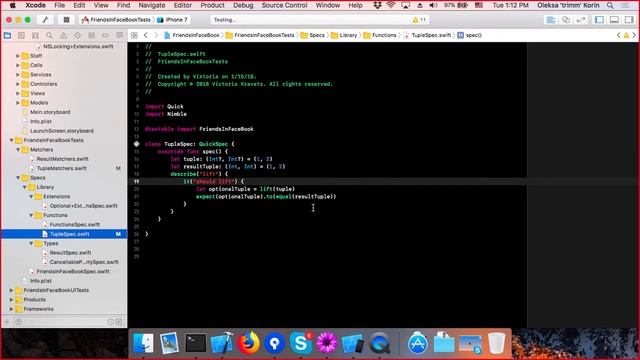Expand the Views folder
The width and height of the screenshot is (640, 360).
click(18, 93)
